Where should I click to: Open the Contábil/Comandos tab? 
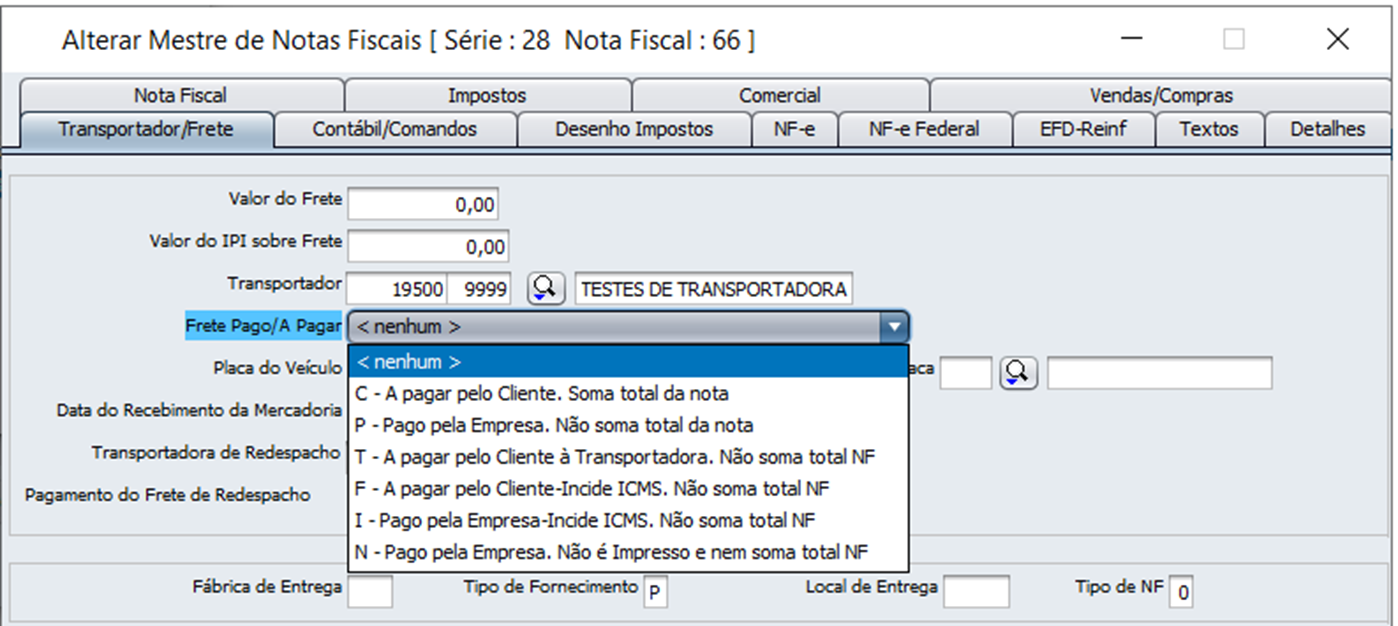click(x=394, y=129)
